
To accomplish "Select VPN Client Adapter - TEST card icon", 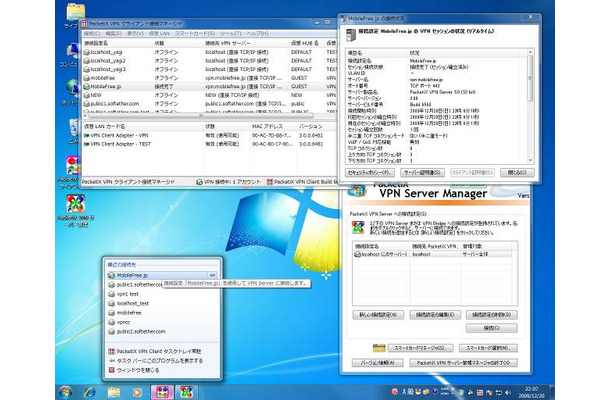I will coord(86,144).
